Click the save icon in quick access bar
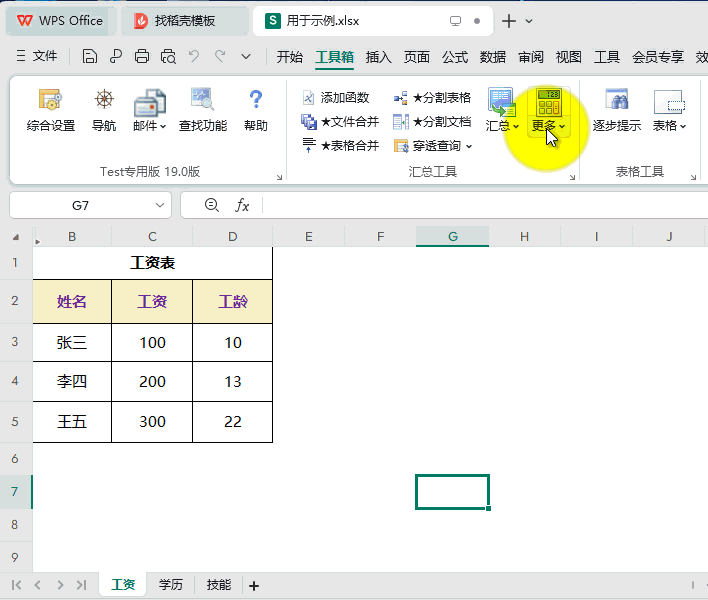Image resolution: width=708 pixels, height=600 pixels. 90,57
